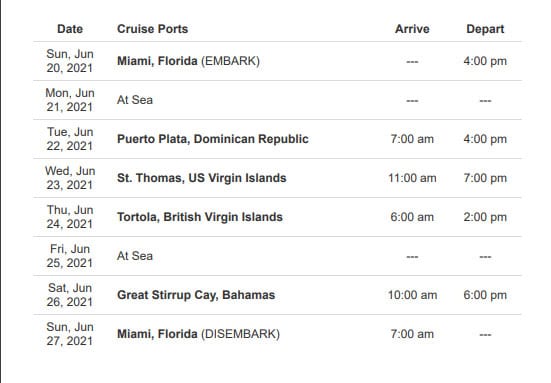The height and width of the screenshot is (383, 551).
Task: Click the Mon, Jun 21, 2021 date
Action: click(x=70, y=100)
